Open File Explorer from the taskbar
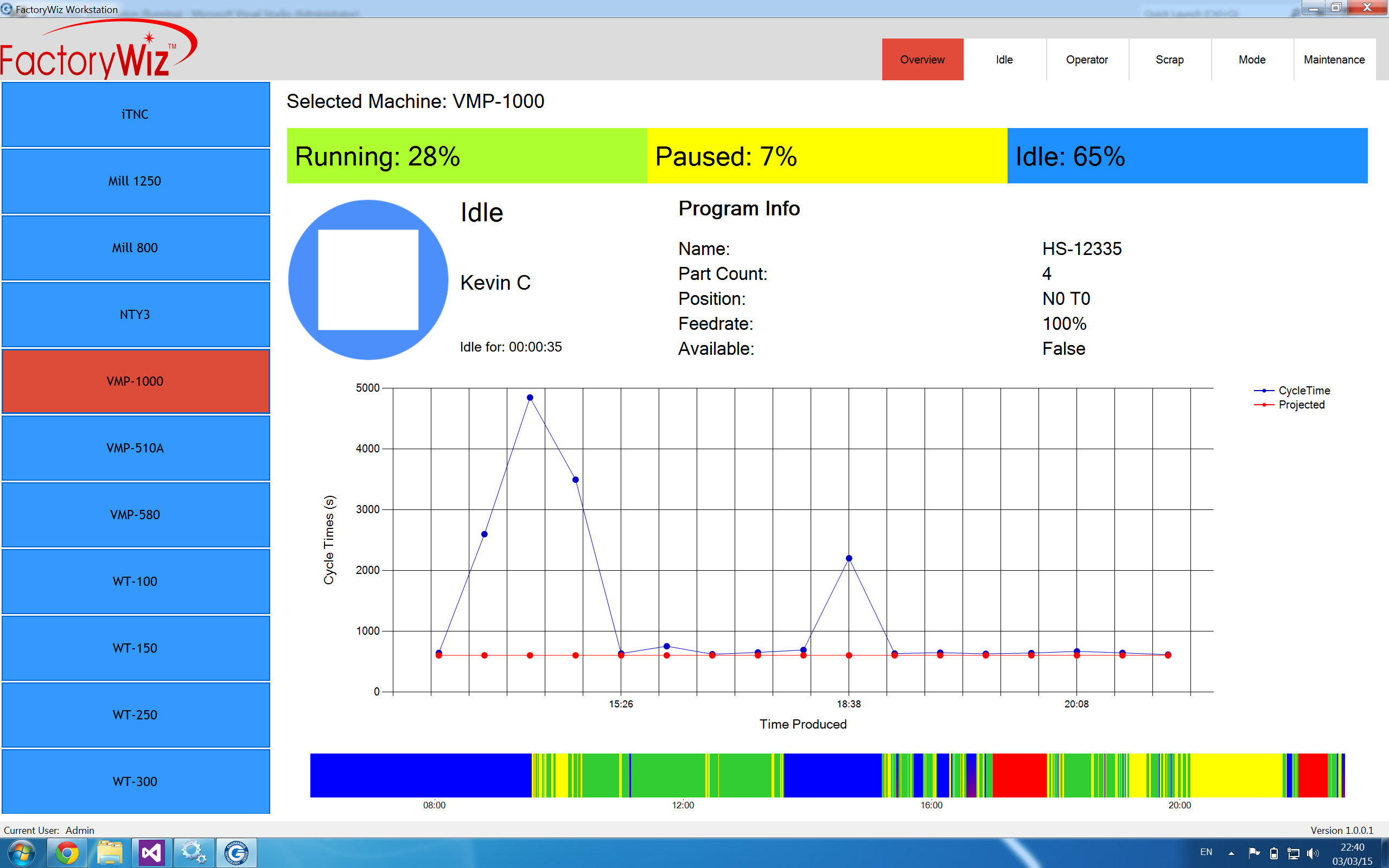Viewport: 1389px width, 868px height. click(x=109, y=853)
